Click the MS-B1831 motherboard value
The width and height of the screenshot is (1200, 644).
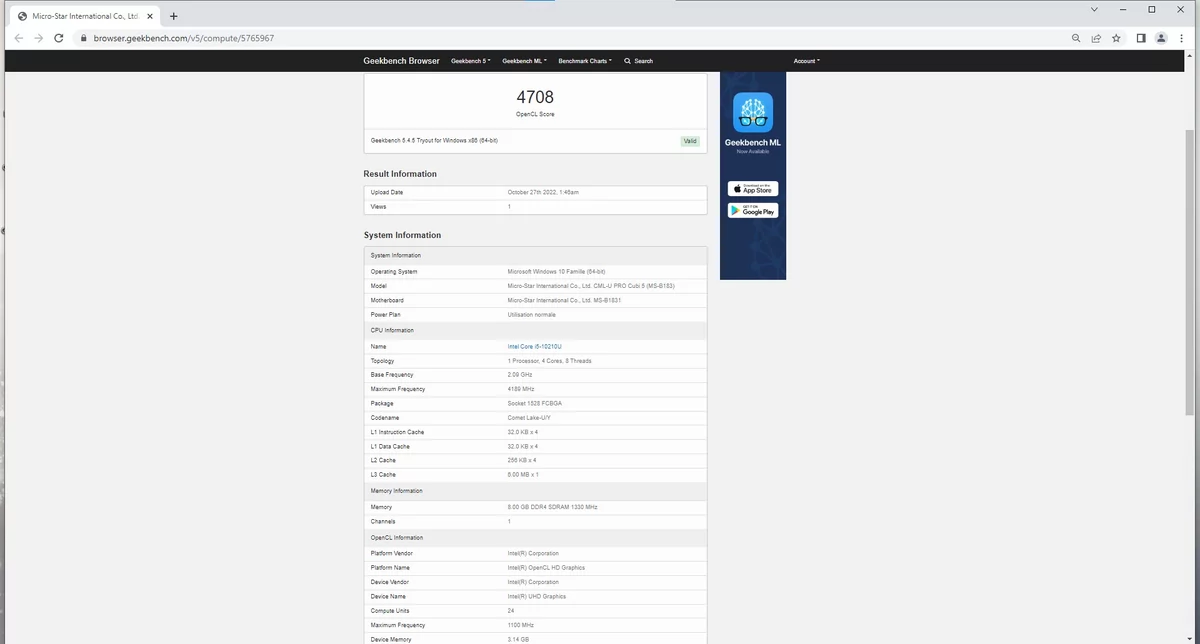(x=564, y=300)
